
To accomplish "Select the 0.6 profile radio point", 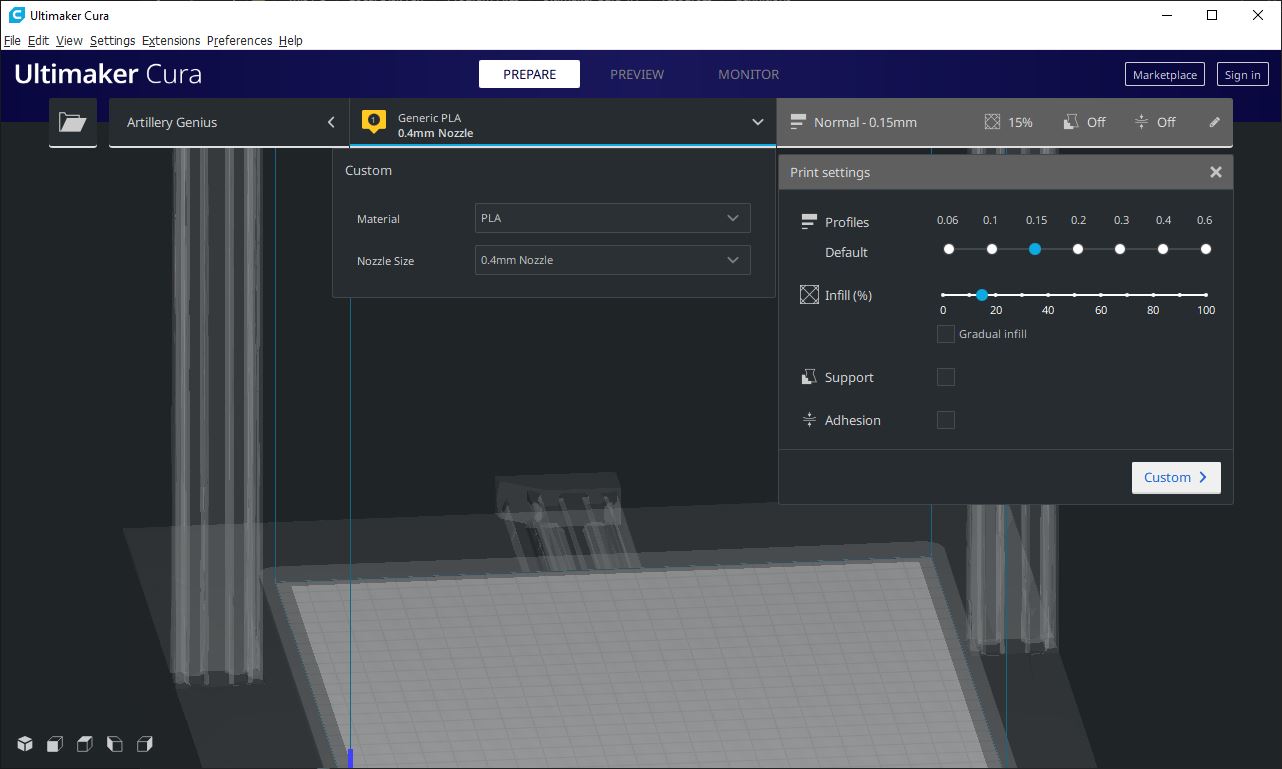I will 1206,249.
